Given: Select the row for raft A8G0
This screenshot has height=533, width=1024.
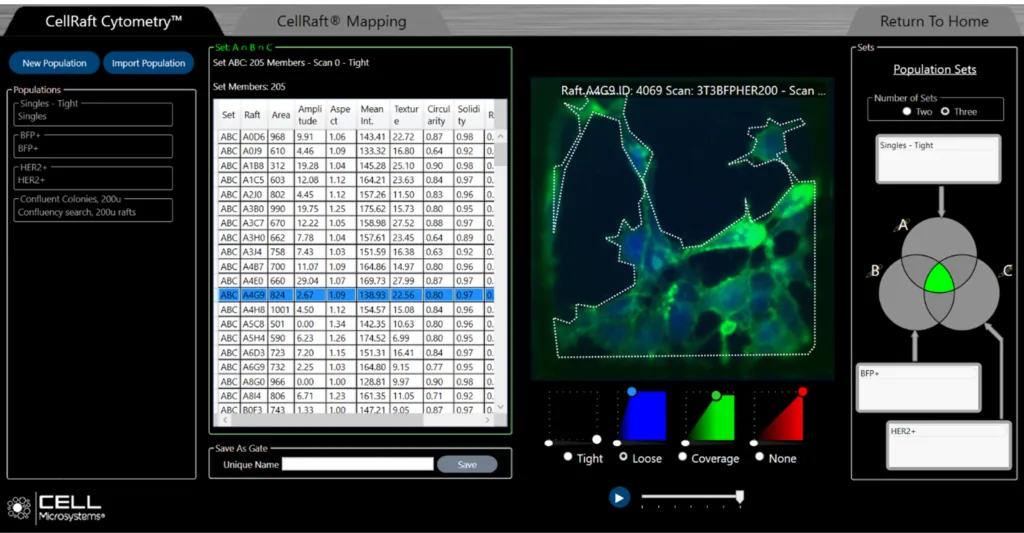Looking at the screenshot, I should pos(355,381).
